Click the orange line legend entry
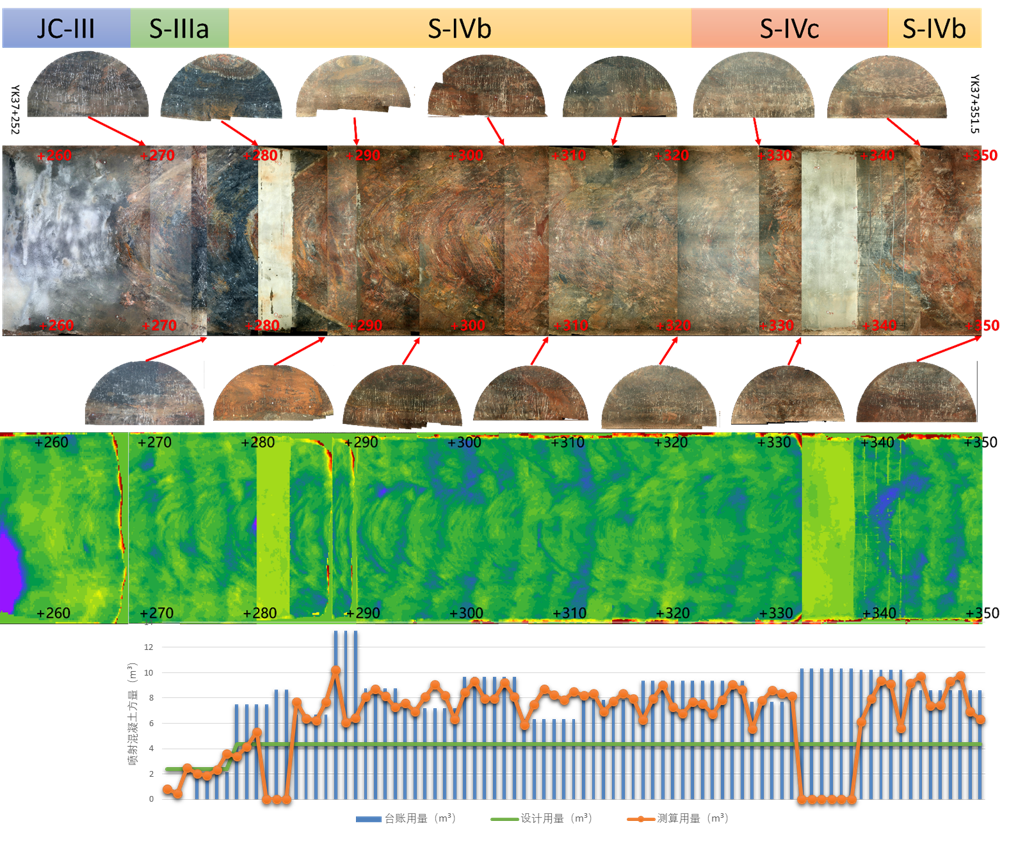1009x860 pixels. [676, 819]
